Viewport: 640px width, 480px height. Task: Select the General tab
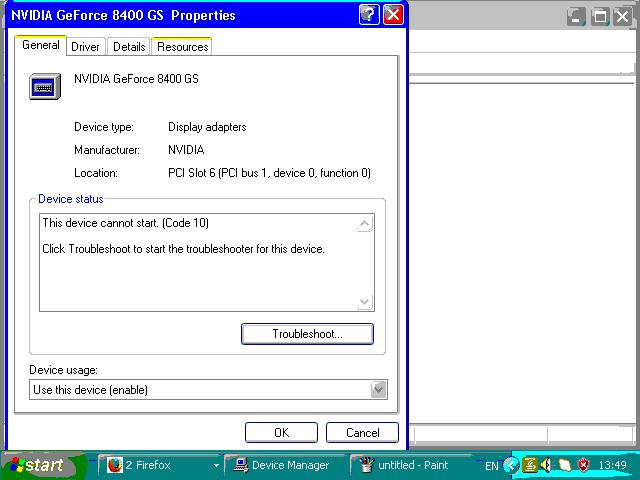pos(40,45)
